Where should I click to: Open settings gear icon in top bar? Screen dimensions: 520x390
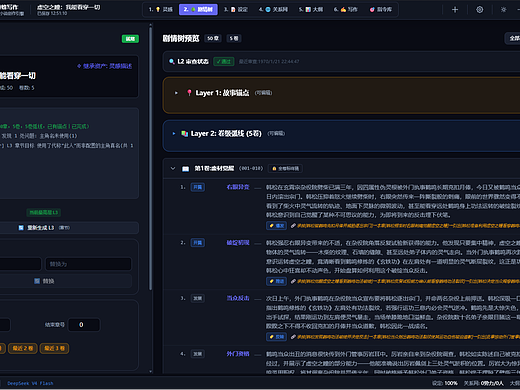point(479,10)
